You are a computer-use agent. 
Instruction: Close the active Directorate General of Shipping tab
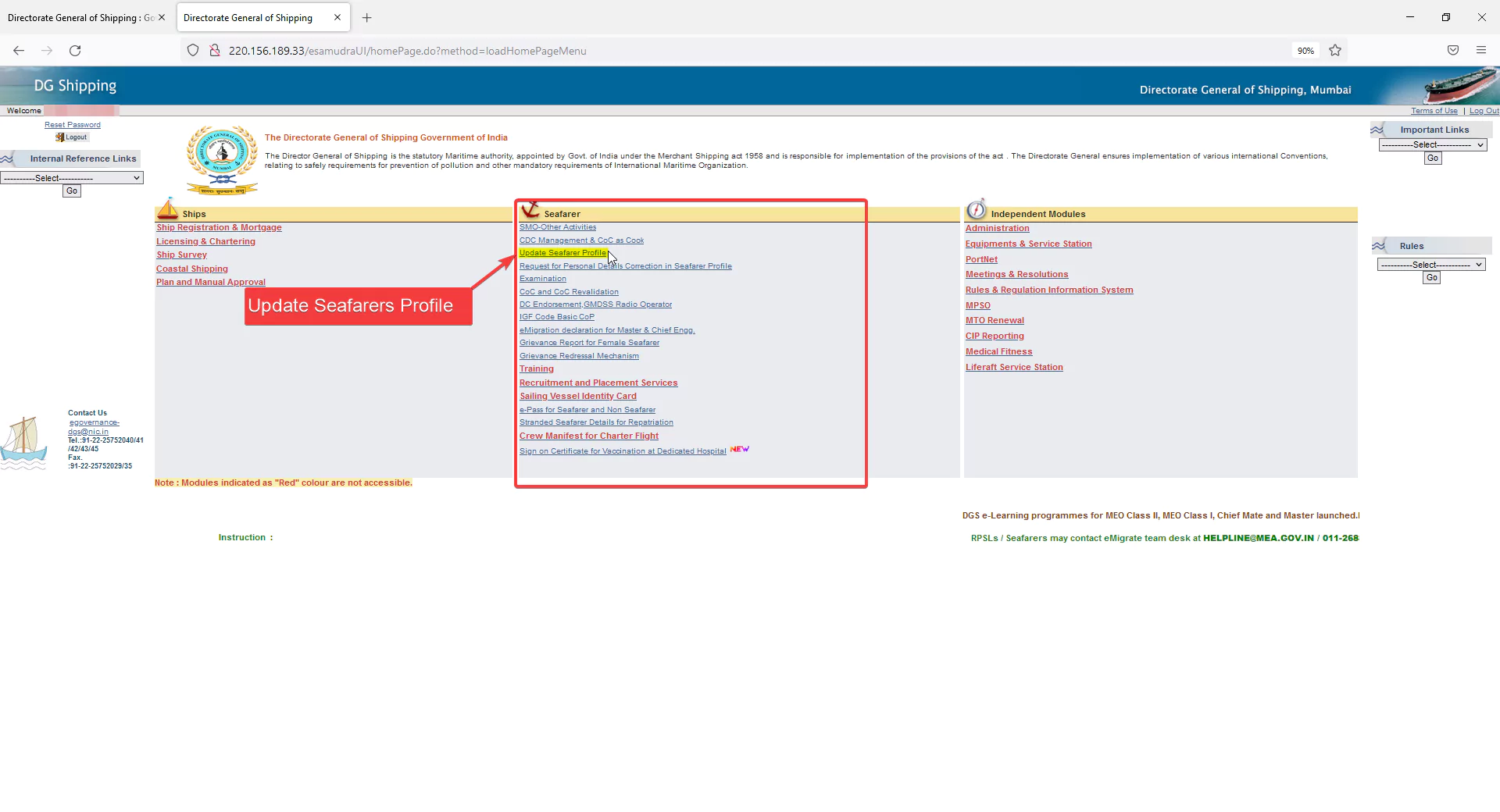[337, 17]
